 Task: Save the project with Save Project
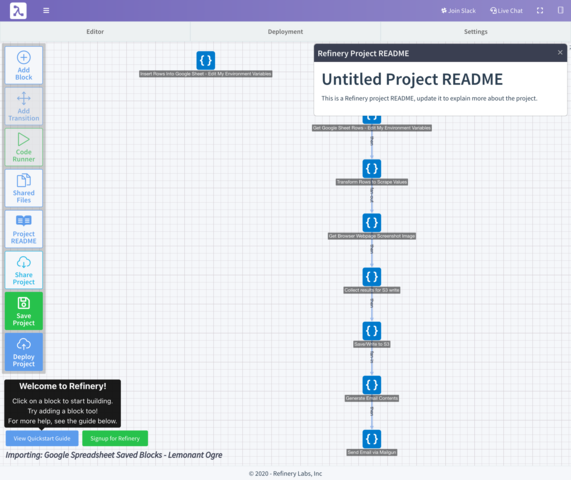tap(24, 311)
